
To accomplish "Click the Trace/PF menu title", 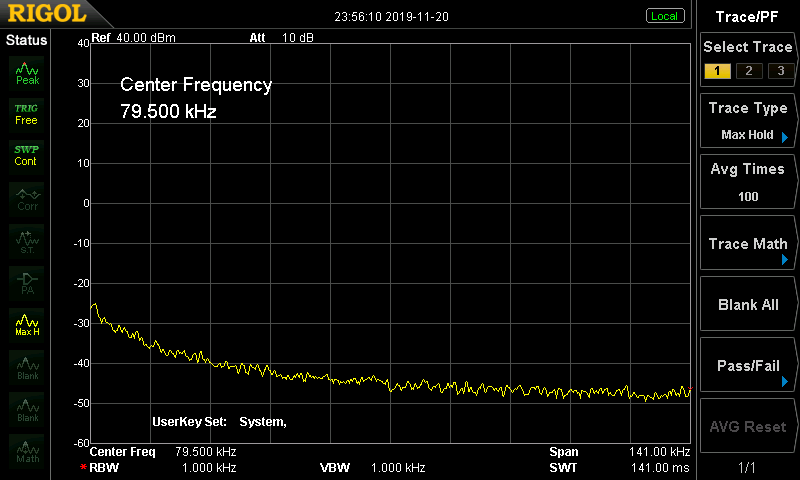I will tap(748, 16).
